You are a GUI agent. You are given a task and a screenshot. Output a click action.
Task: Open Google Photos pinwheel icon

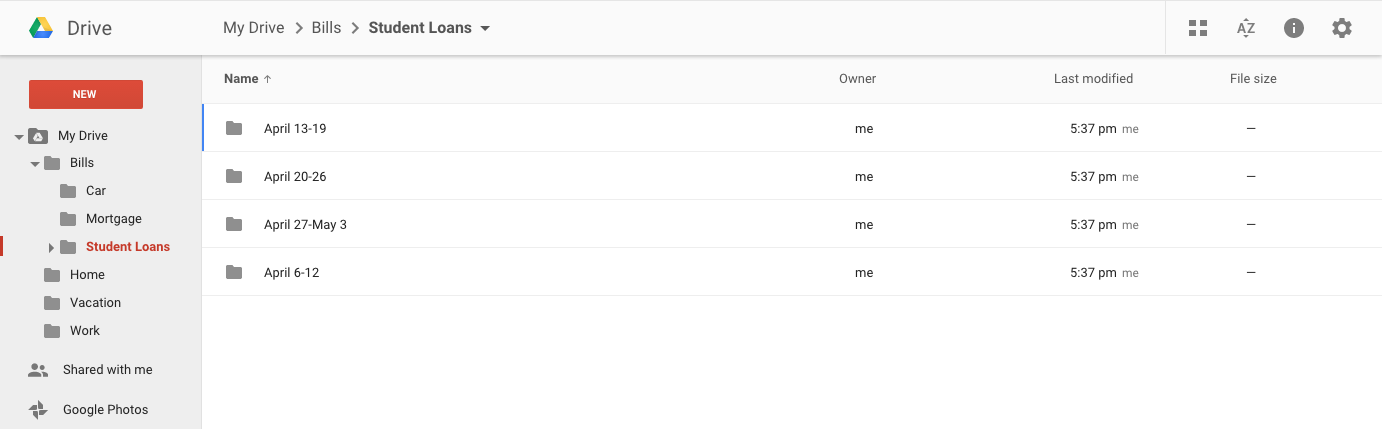point(38,410)
